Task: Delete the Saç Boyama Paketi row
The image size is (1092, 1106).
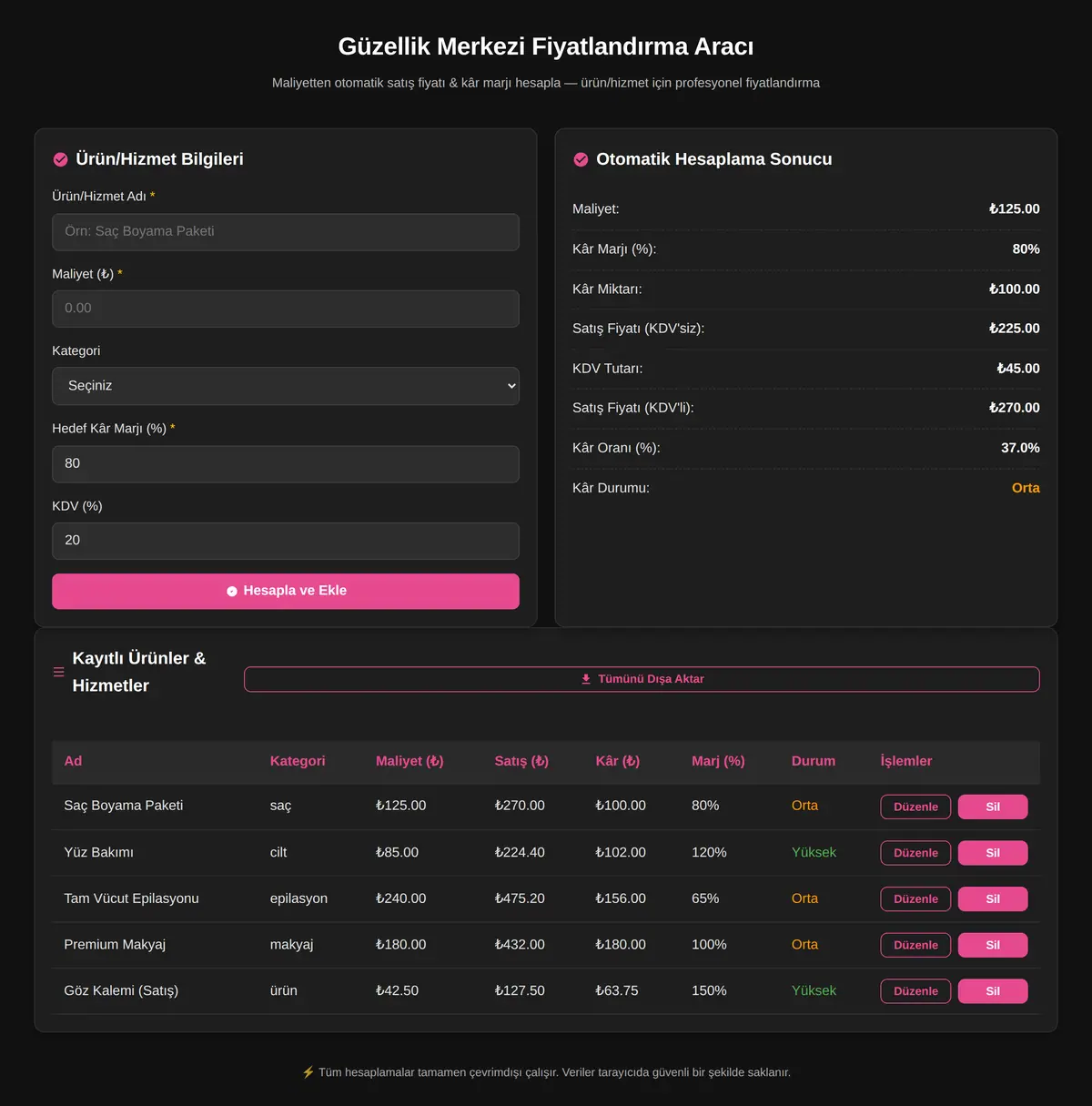Action: pyautogui.click(x=993, y=807)
